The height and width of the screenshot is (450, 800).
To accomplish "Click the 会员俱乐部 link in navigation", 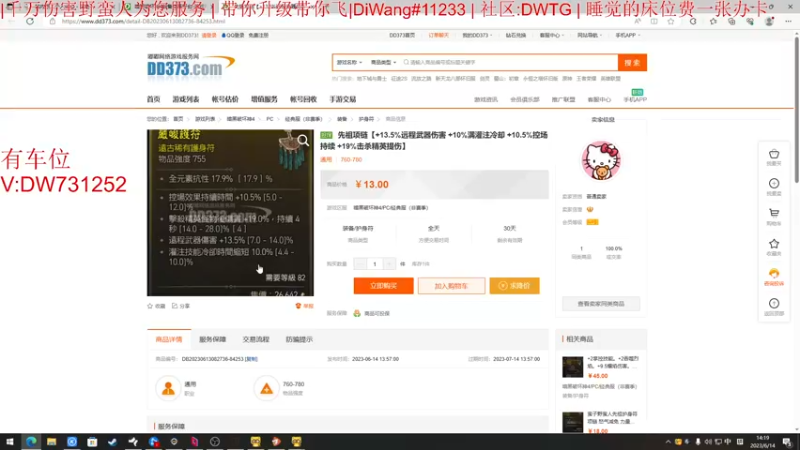I will click(x=525, y=99).
